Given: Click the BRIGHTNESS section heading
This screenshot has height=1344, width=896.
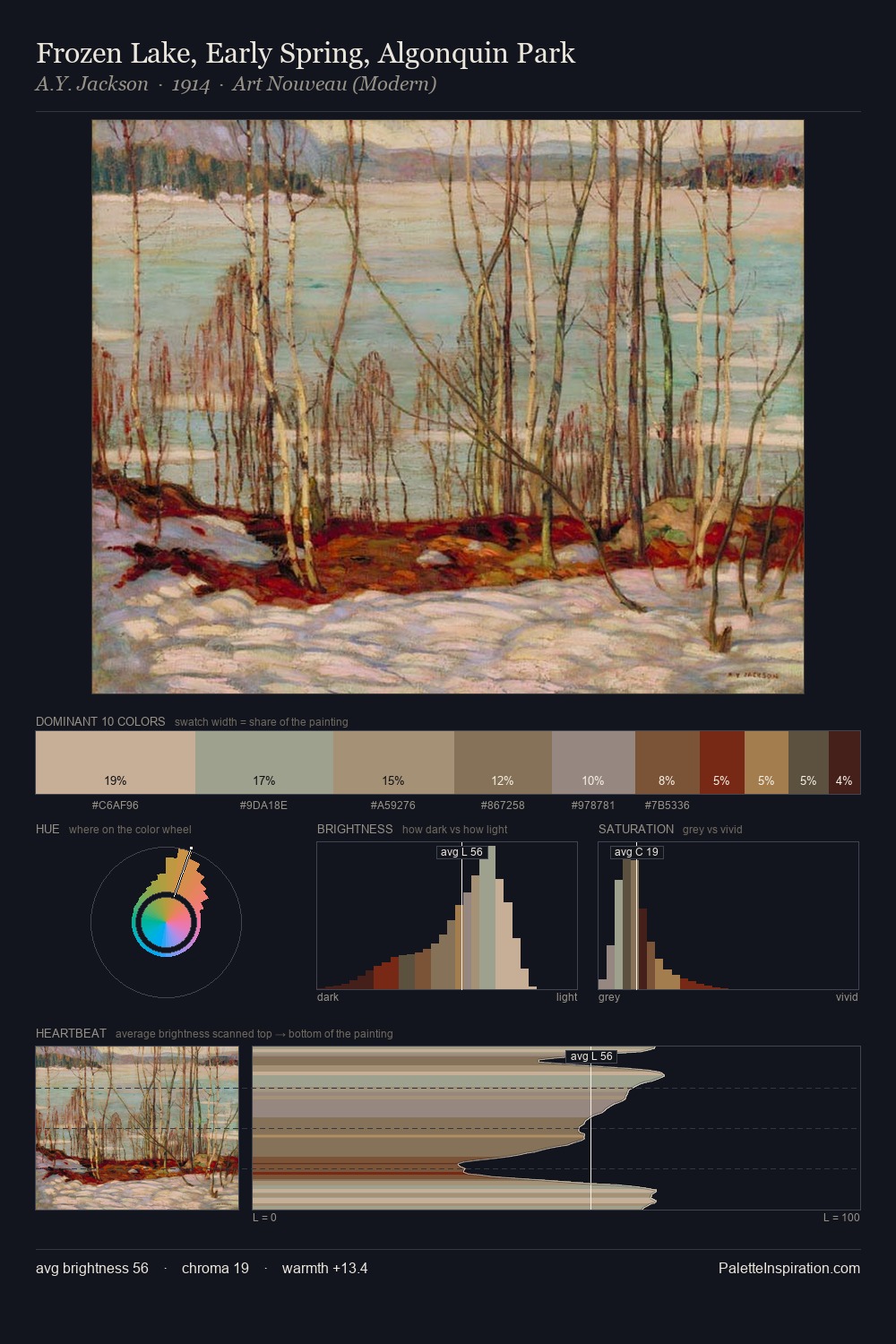Looking at the screenshot, I should (x=355, y=829).
